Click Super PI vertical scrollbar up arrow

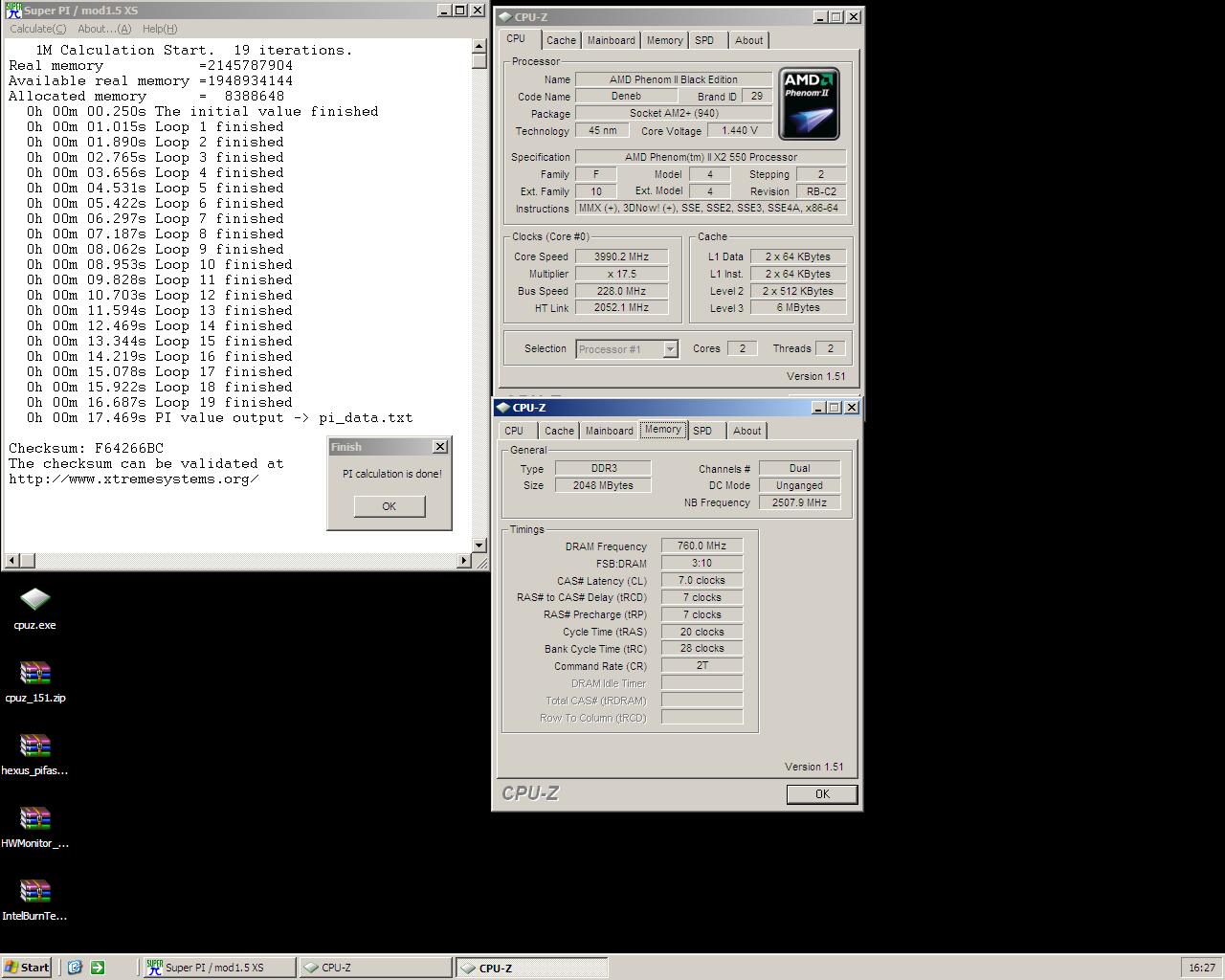pyautogui.click(x=479, y=46)
